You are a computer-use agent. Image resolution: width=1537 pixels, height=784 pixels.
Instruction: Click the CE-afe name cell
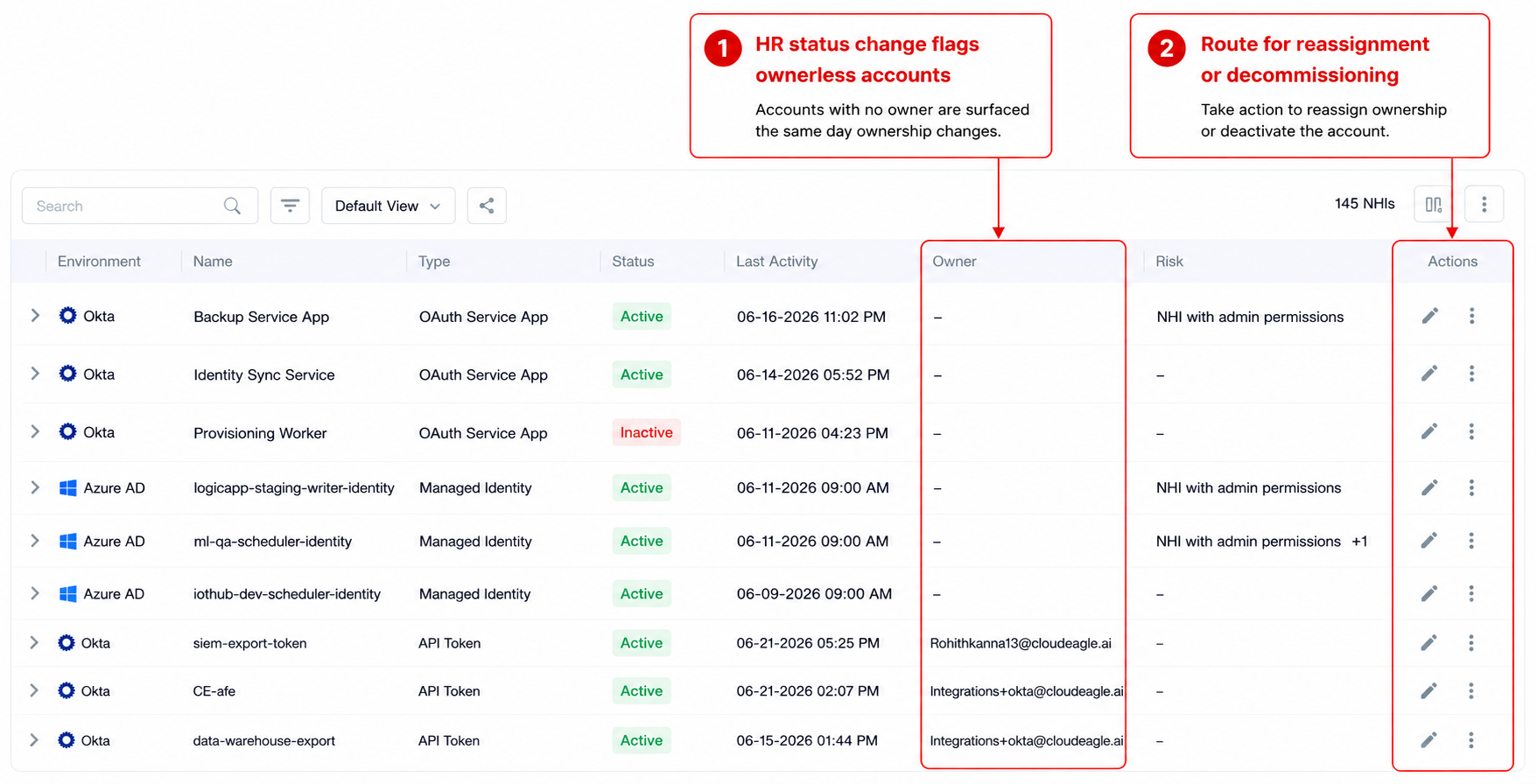(x=214, y=691)
